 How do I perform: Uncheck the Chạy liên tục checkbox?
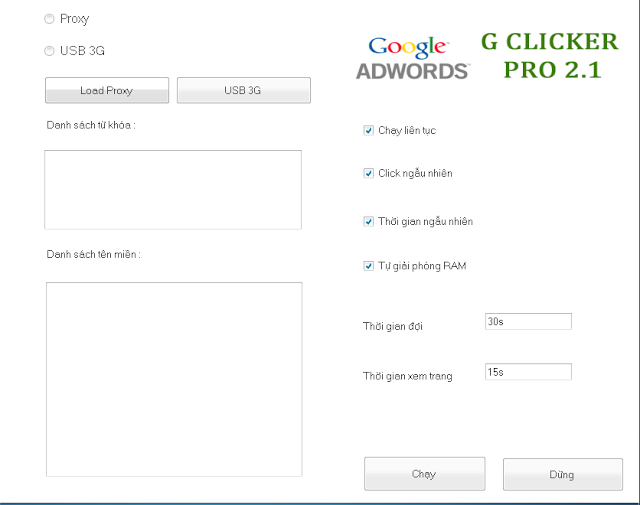pyautogui.click(x=369, y=131)
